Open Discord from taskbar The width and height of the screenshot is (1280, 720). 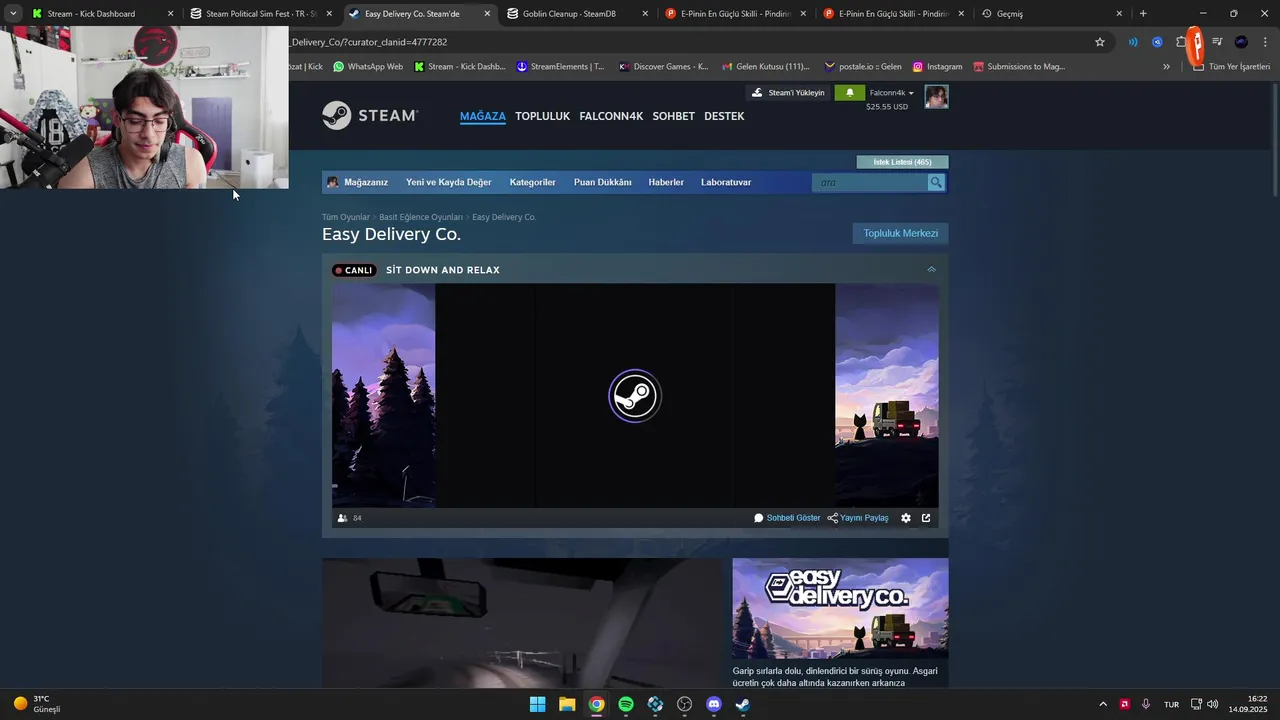714,704
